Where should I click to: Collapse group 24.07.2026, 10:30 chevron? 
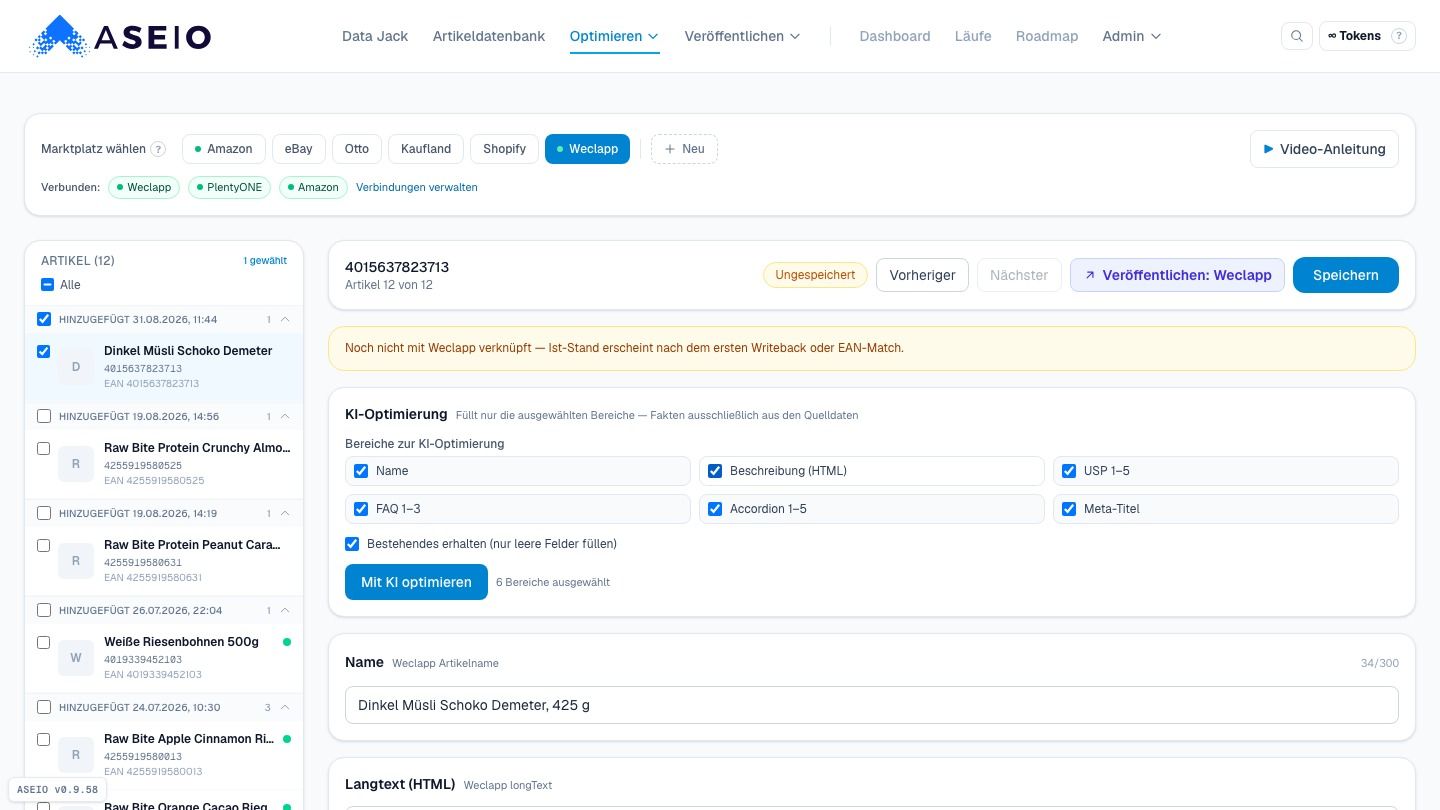pos(285,707)
